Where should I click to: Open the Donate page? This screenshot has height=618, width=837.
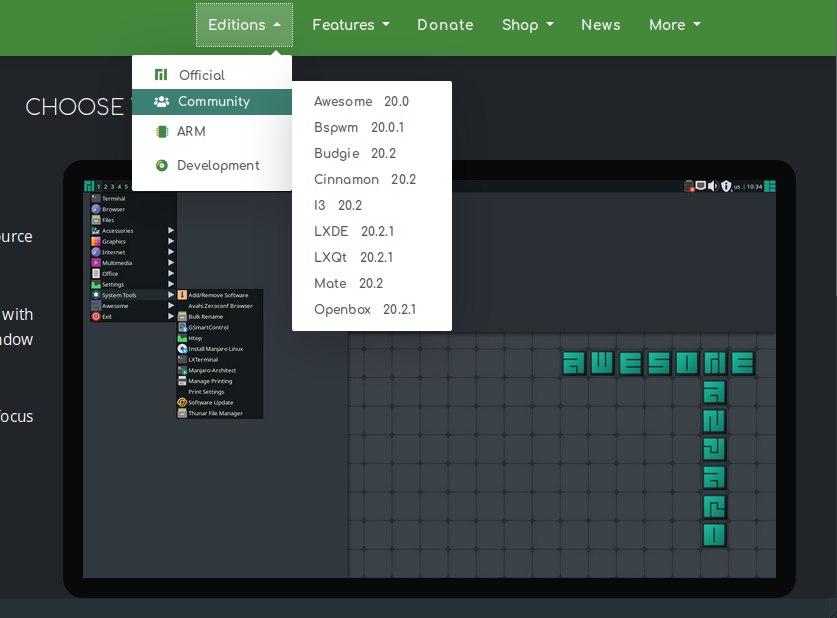pos(445,25)
